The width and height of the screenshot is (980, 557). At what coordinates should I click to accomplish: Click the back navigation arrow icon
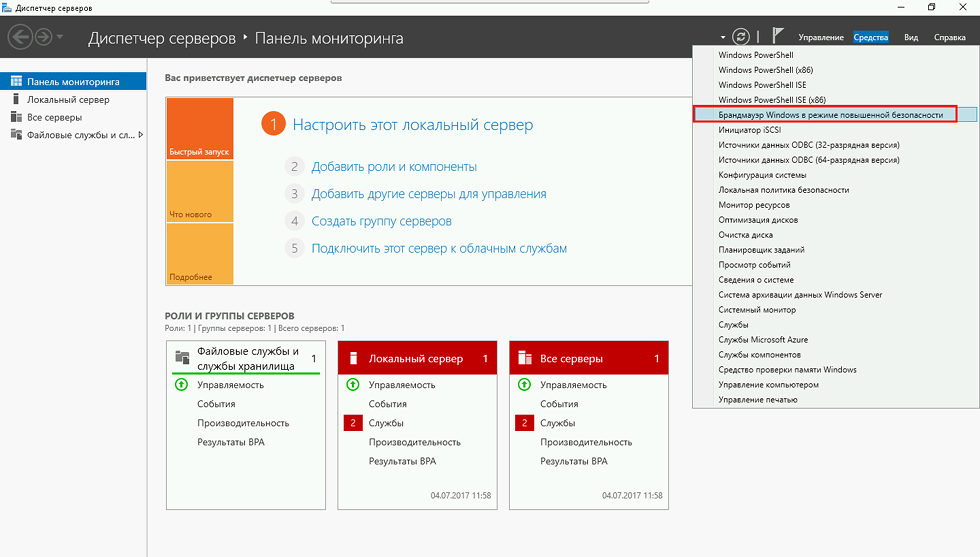click(x=19, y=38)
